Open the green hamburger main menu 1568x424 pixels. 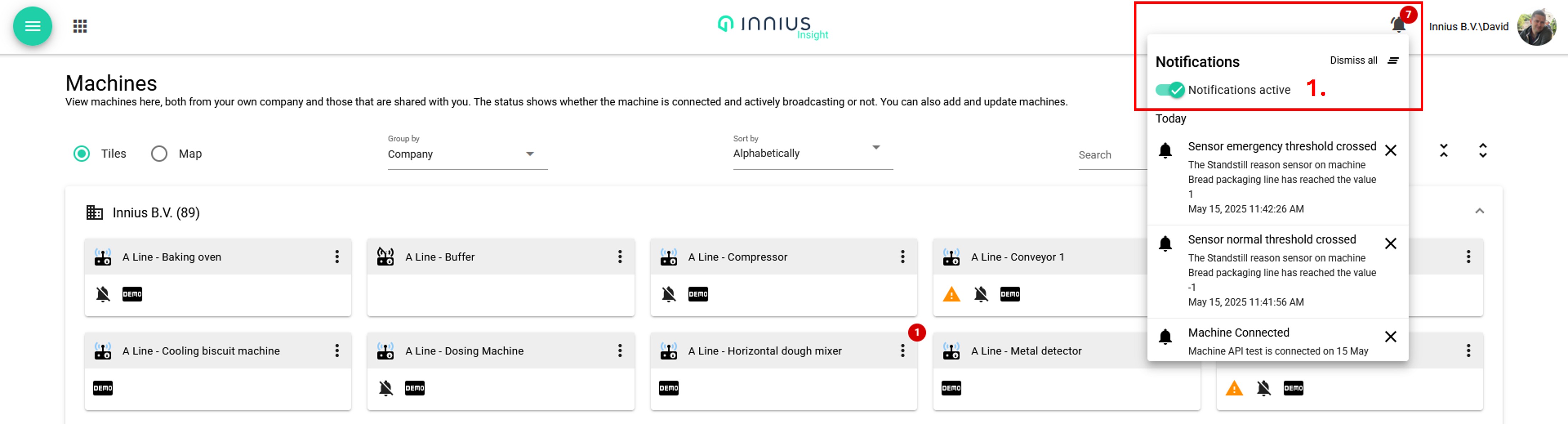pyautogui.click(x=32, y=26)
